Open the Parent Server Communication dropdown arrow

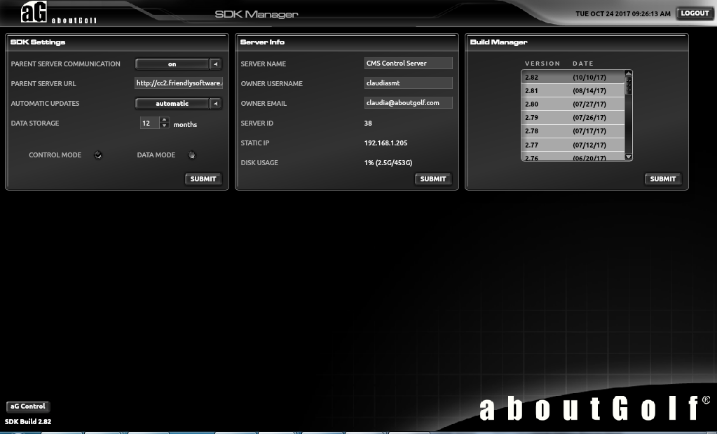[215, 64]
